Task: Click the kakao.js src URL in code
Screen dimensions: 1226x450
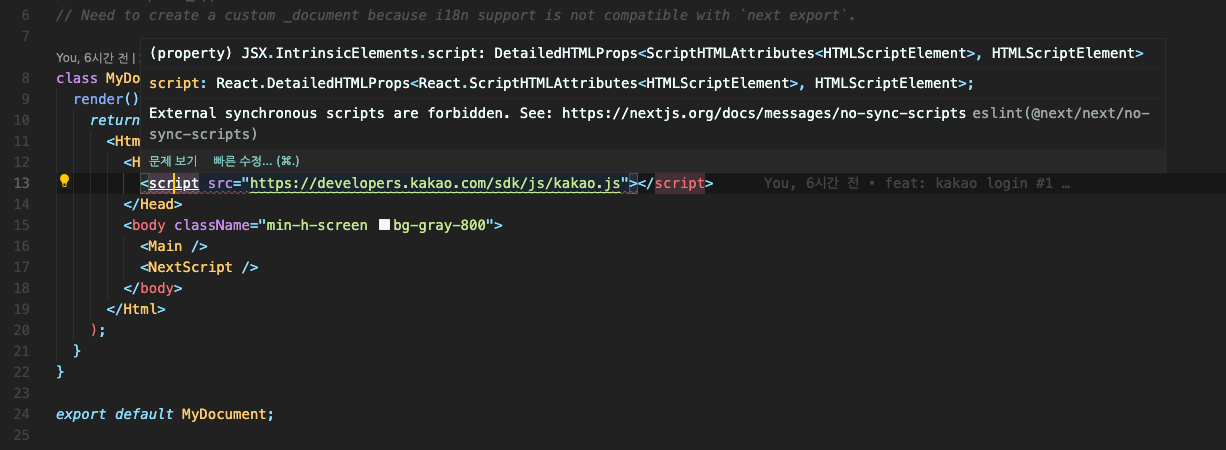Action: [438, 183]
